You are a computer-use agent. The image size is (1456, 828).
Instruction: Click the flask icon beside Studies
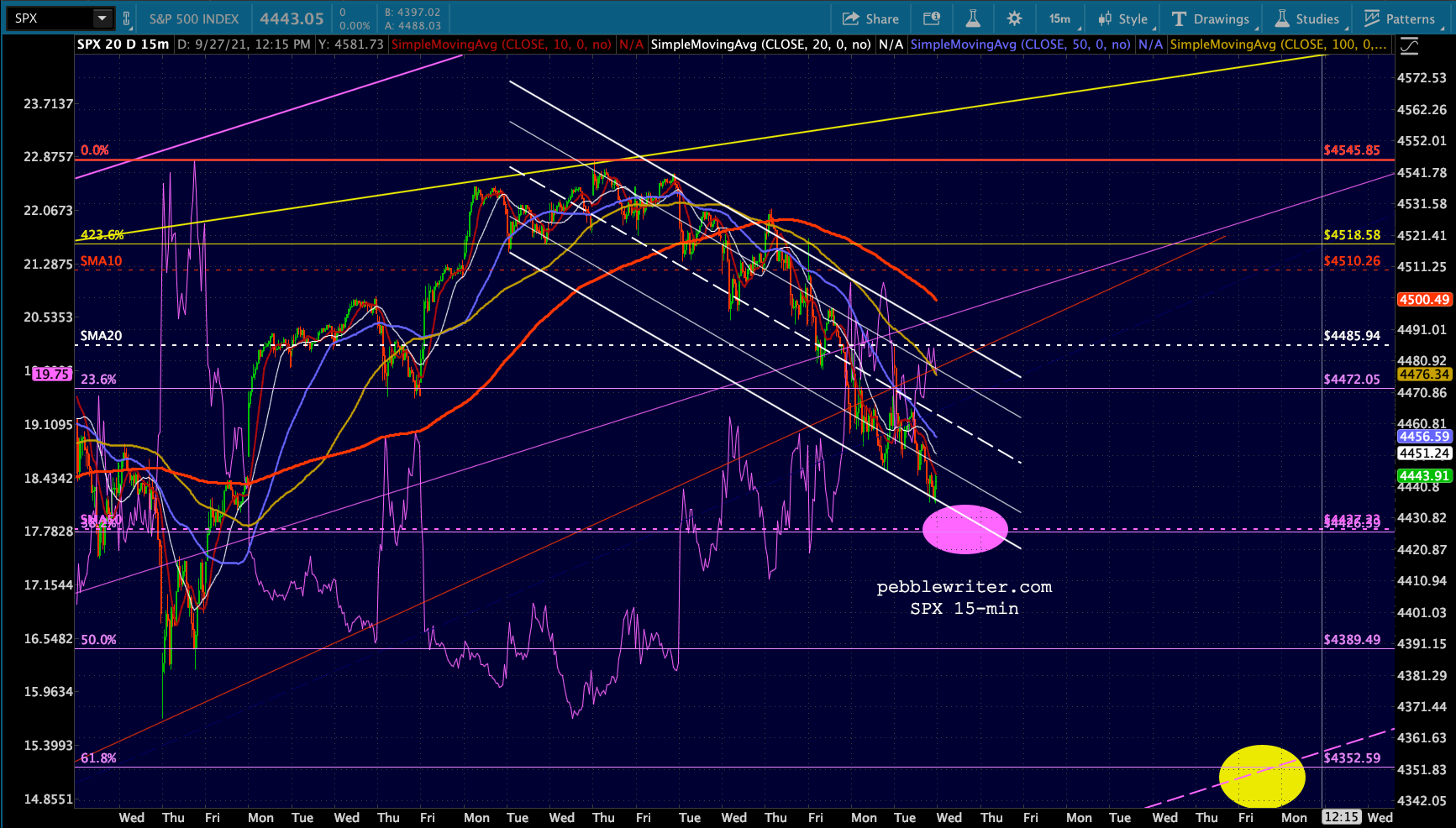pyautogui.click(x=1282, y=18)
